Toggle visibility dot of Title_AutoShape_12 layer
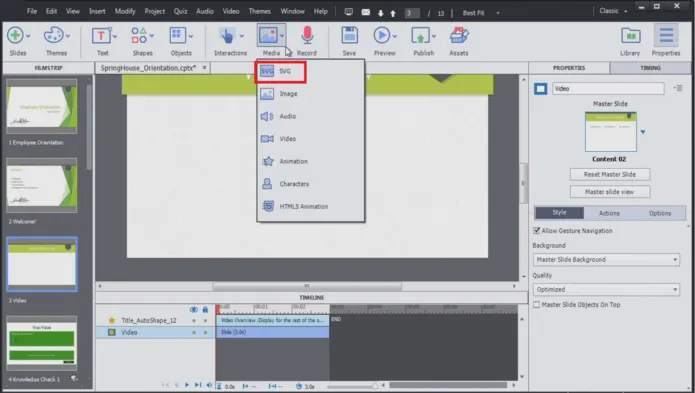 pos(194,320)
